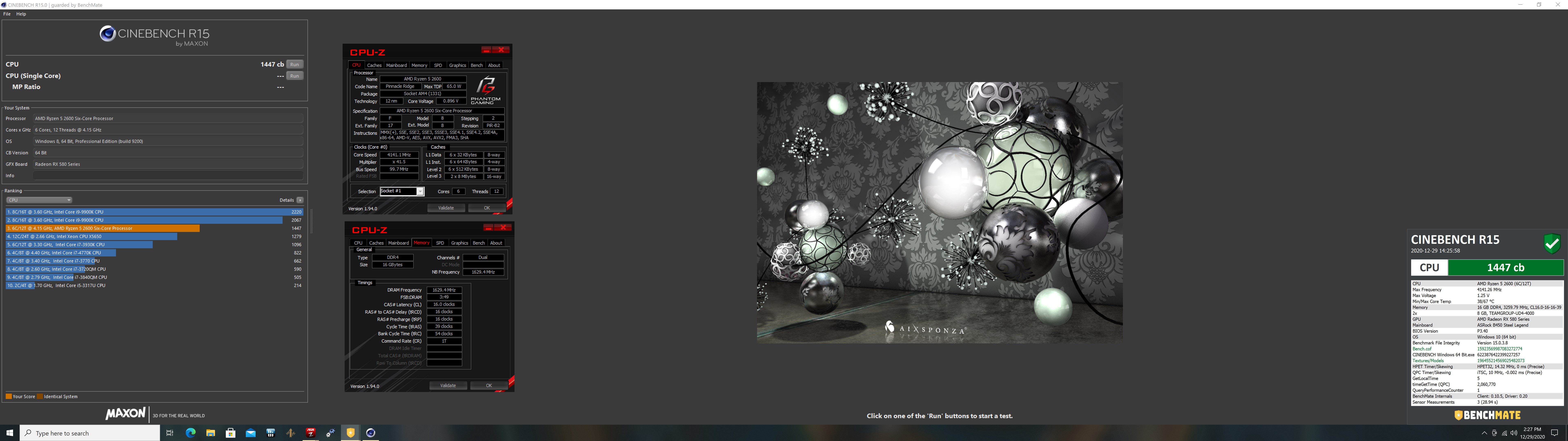Viewport: 1568px width, 441px height.
Task: Select the Intel Core i5-3317U ranking row
Action: tap(154, 286)
